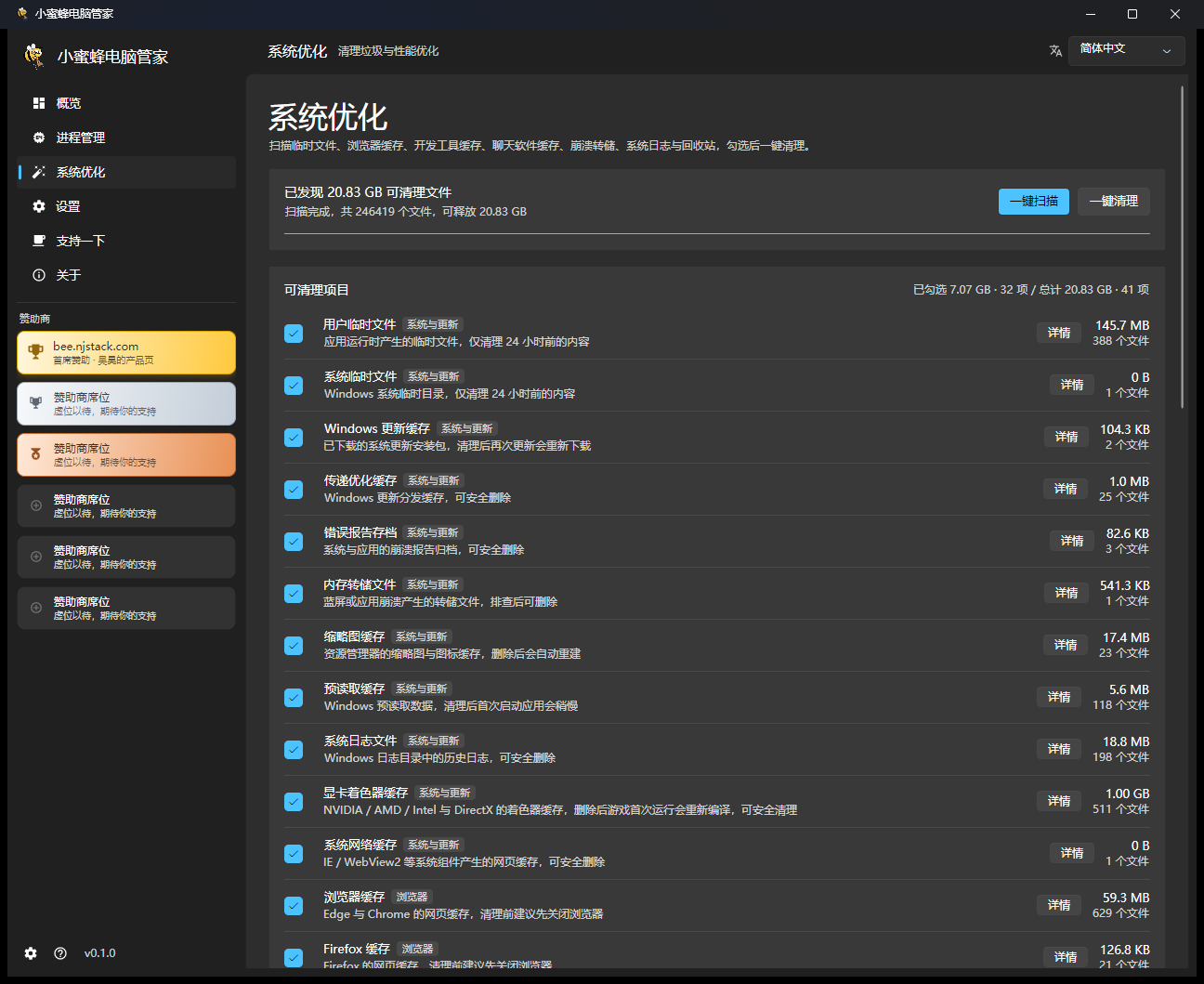1204x984 pixels.
Task: Click the settings gear icon beside version number
Action: tap(31, 953)
